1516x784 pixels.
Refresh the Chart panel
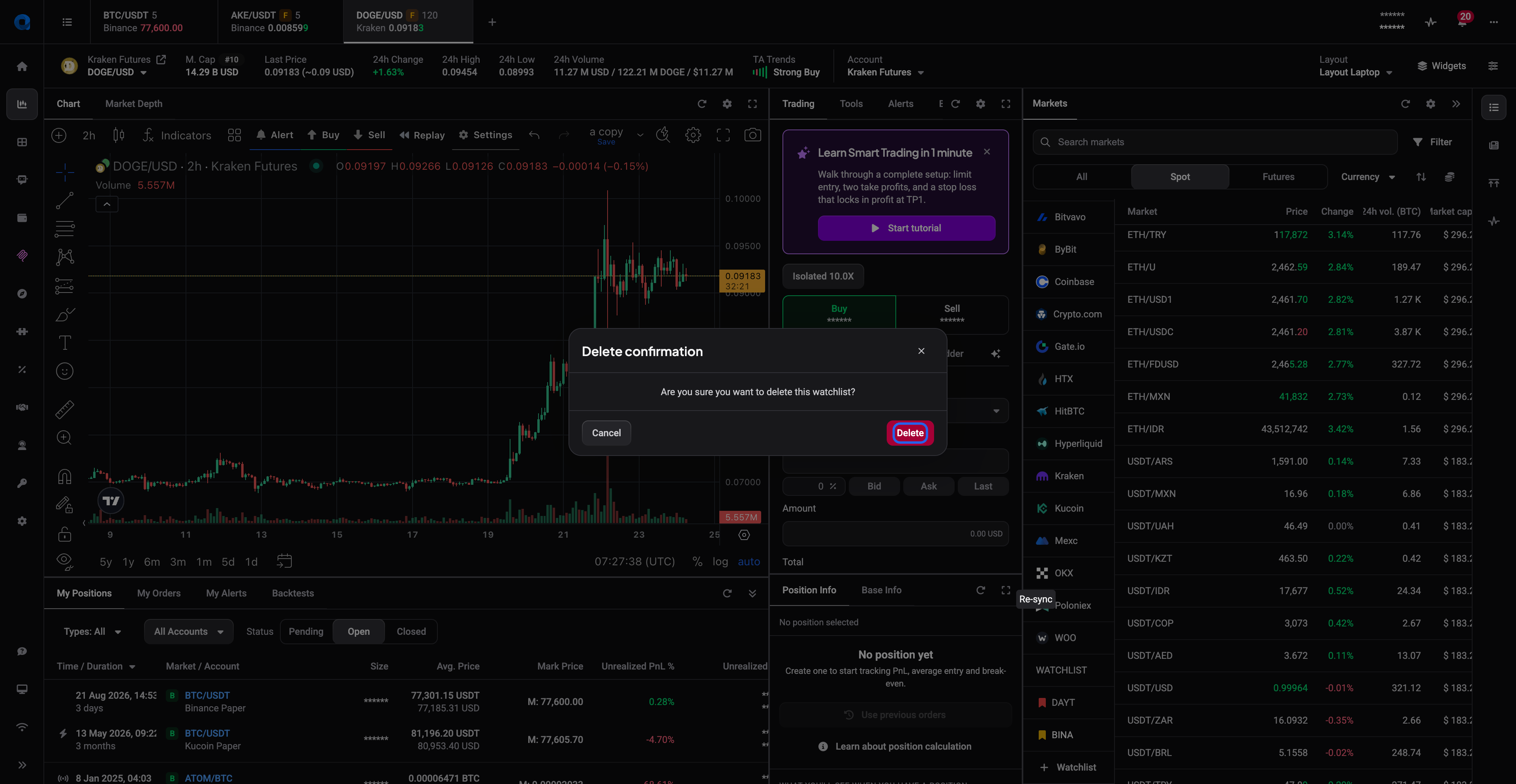(702, 103)
